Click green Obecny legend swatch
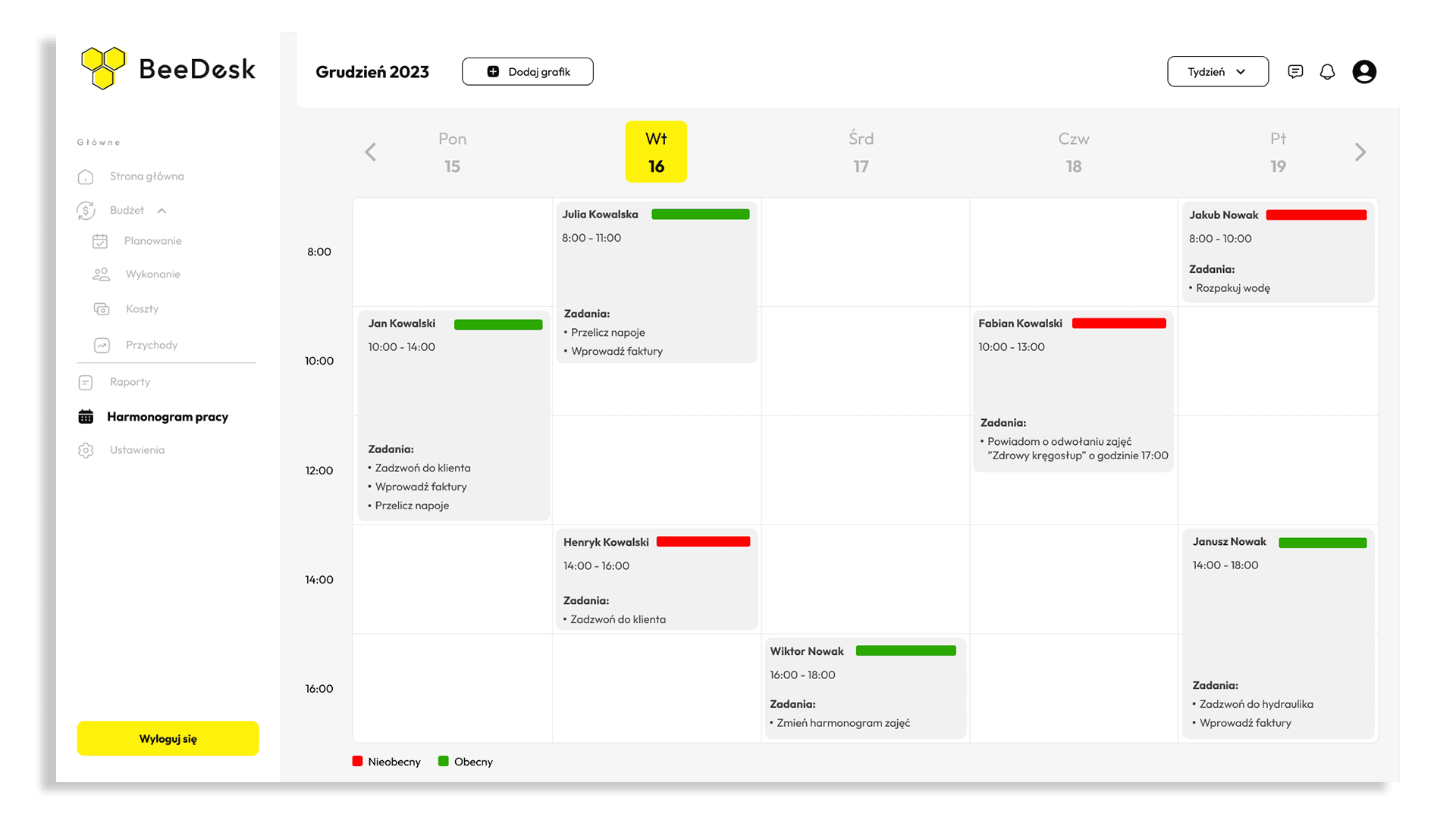 (444, 761)
